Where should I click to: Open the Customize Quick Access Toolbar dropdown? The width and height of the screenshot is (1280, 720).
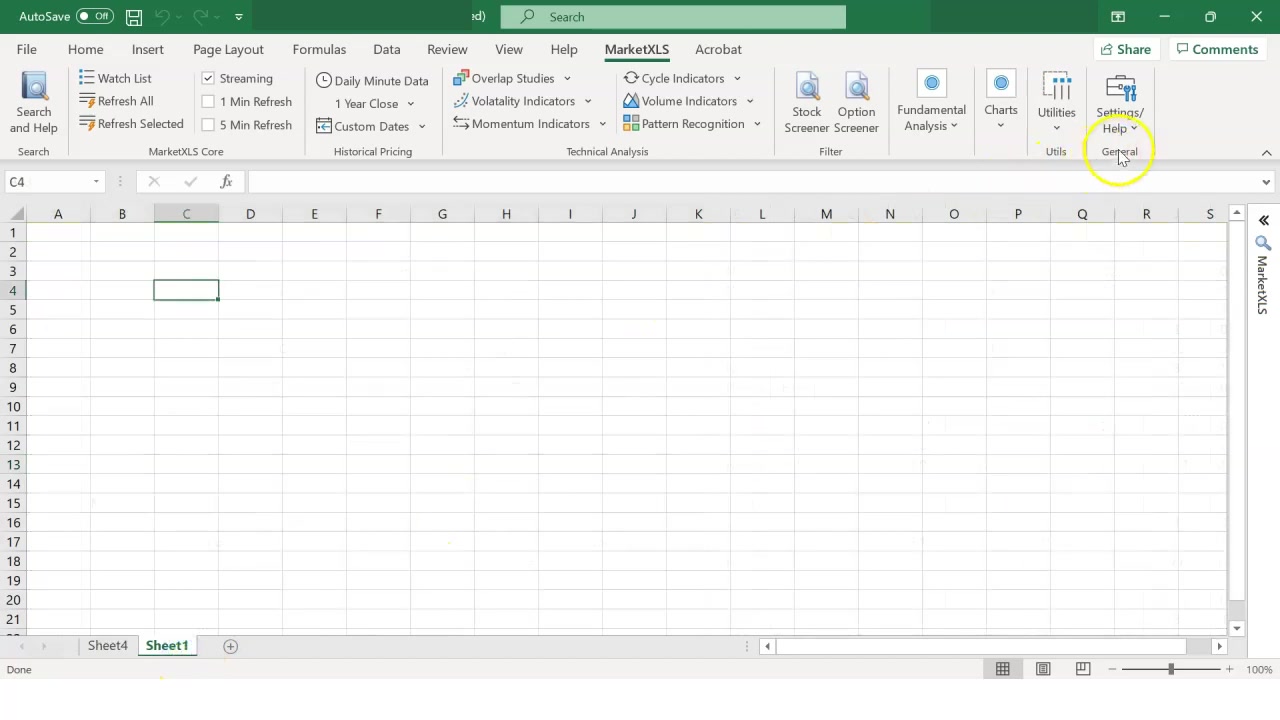click(238, 17)
